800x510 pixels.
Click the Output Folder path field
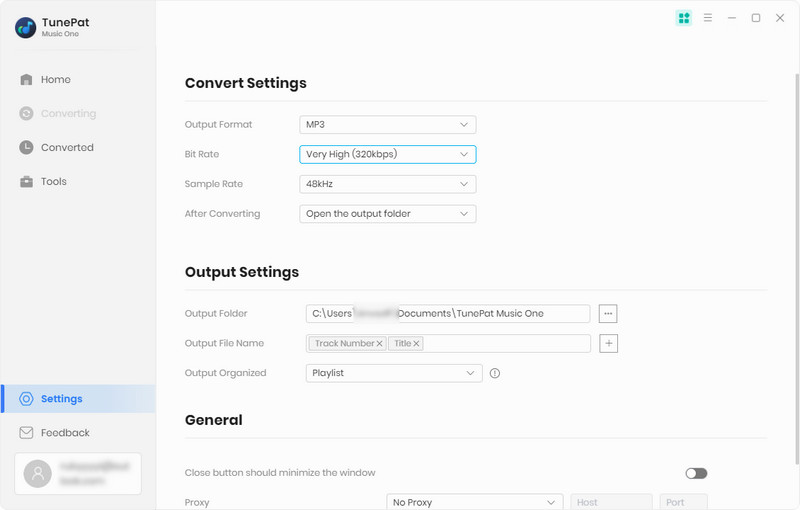click(448, 314)
